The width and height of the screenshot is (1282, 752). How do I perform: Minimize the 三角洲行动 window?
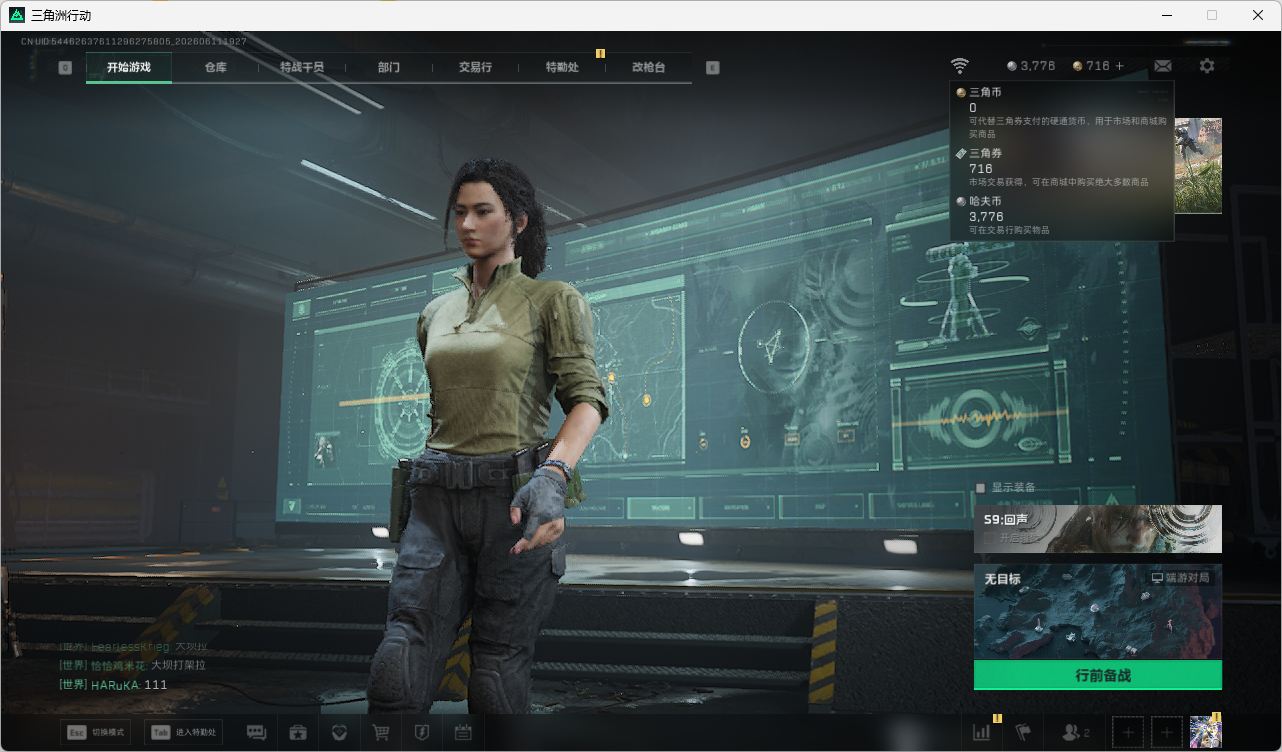pyautogui.click(x=1167, y=15)
